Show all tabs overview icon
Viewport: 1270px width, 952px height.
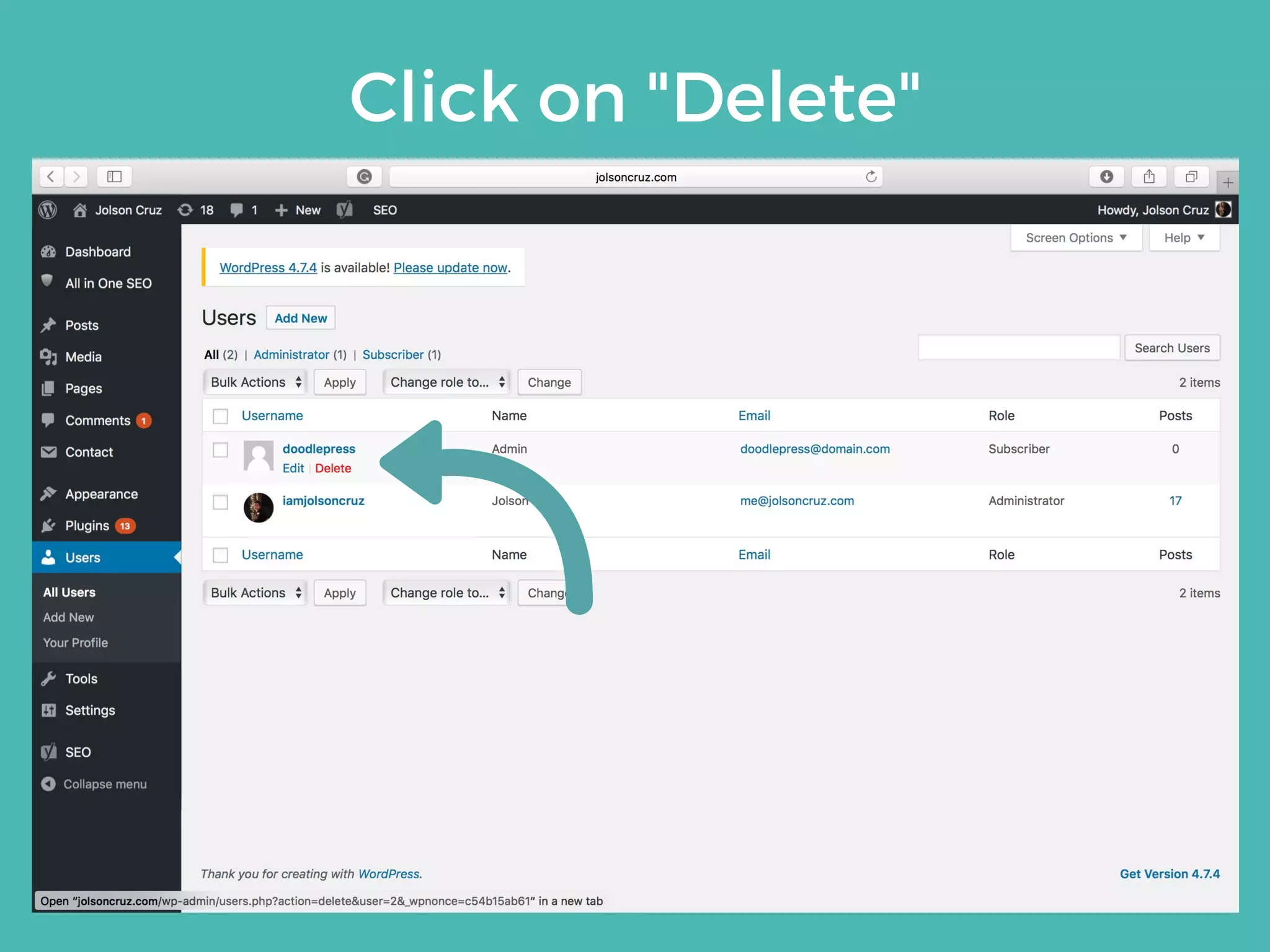pos(1191,177)
